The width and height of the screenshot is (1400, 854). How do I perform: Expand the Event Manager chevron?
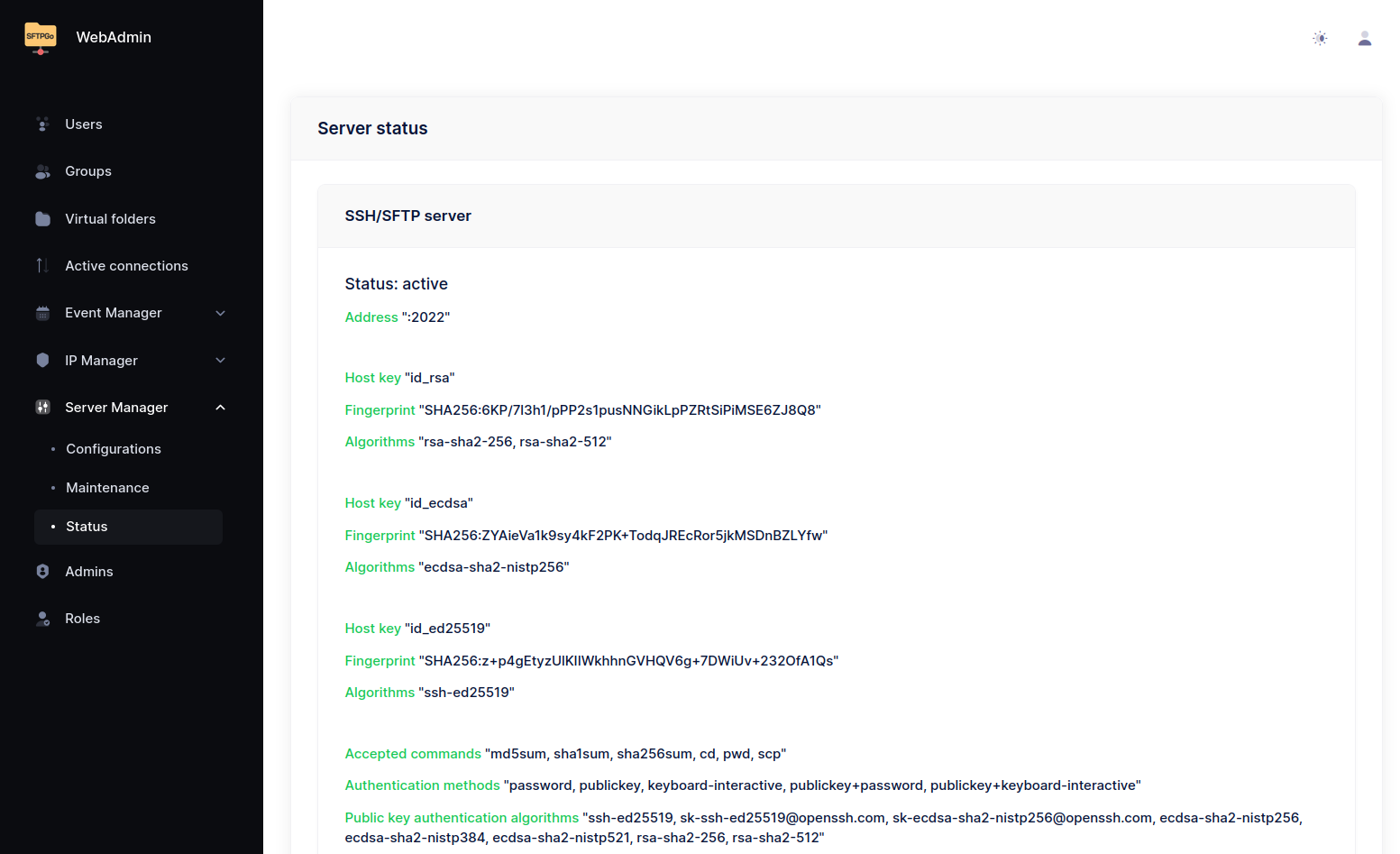coord(220,313)
